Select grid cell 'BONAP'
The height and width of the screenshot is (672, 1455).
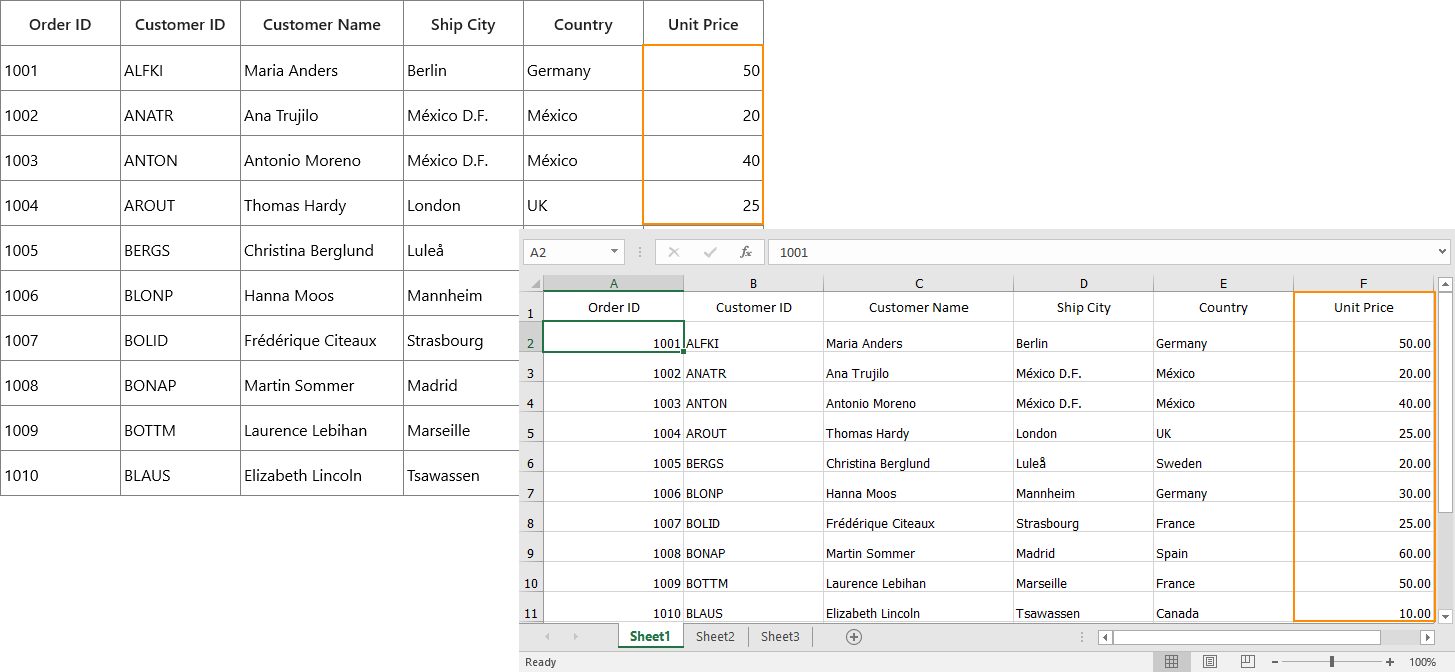(x=180, y=385)
